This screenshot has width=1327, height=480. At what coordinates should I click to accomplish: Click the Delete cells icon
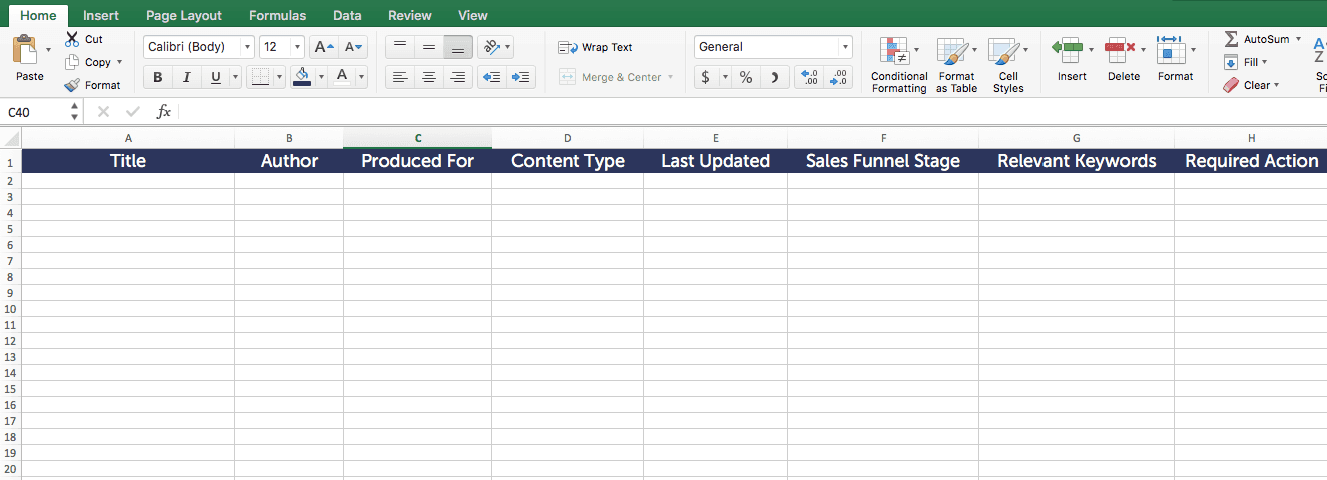click(x=1120, y=49)
